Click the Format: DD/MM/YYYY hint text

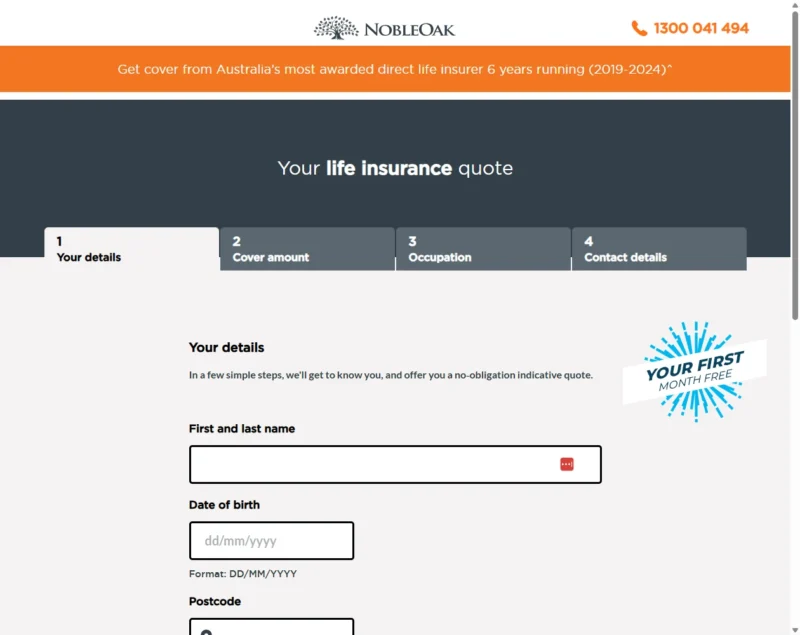(x=241, y=573)
